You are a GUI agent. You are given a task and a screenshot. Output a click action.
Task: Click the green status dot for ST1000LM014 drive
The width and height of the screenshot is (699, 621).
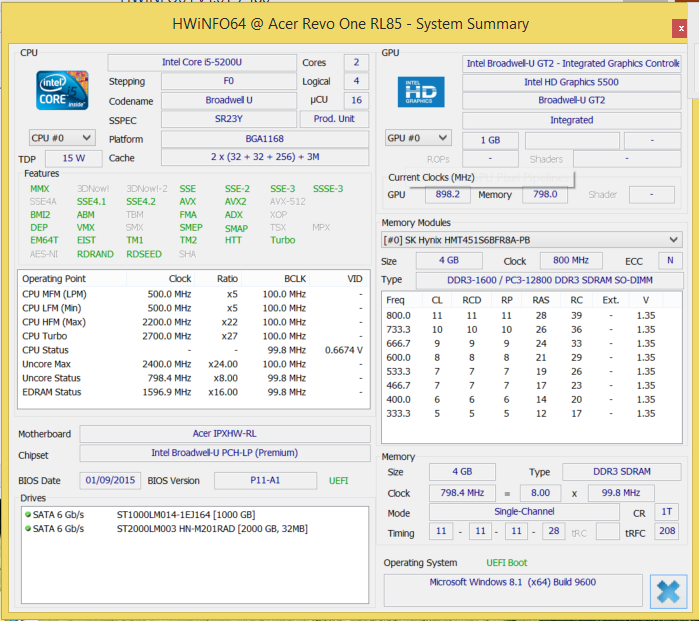point(28,514)
